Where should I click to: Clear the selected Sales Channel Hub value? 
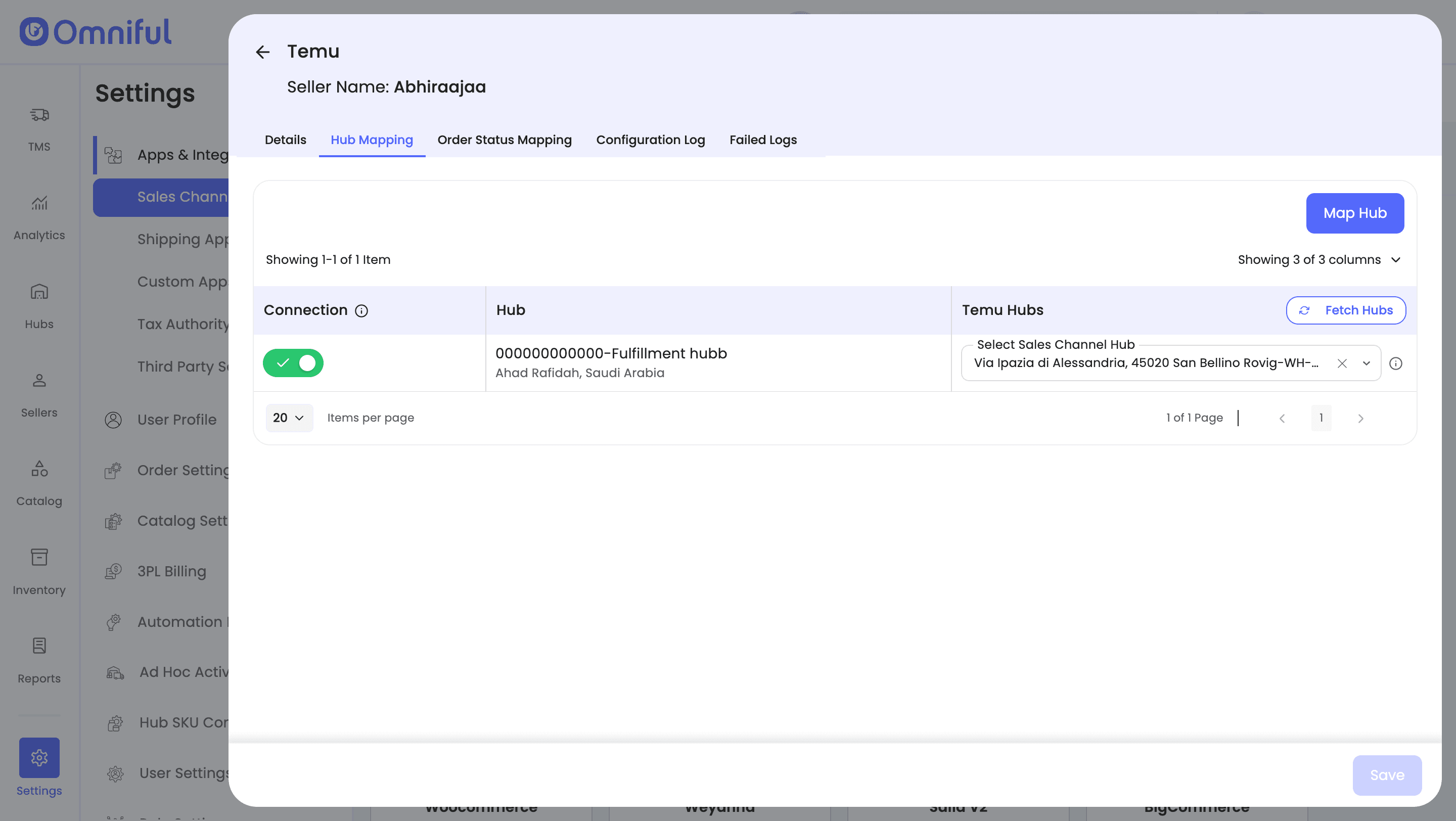(x=1342, y=363)
